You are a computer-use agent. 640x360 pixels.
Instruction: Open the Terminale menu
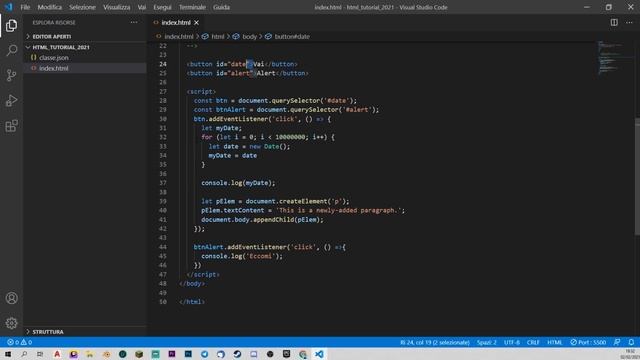[192, 7]
